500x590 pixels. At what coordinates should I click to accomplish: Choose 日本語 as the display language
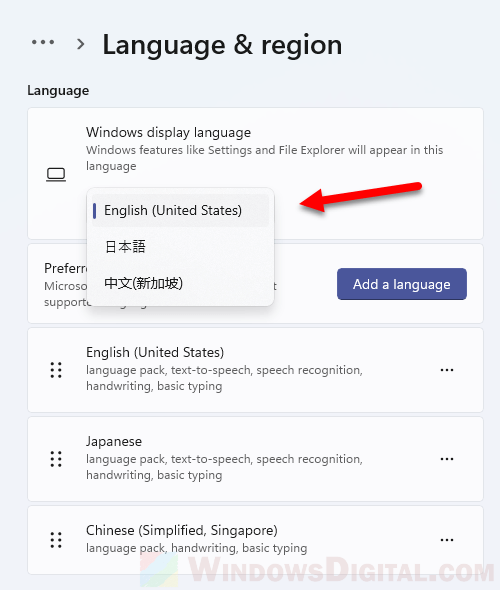[181, 247]
